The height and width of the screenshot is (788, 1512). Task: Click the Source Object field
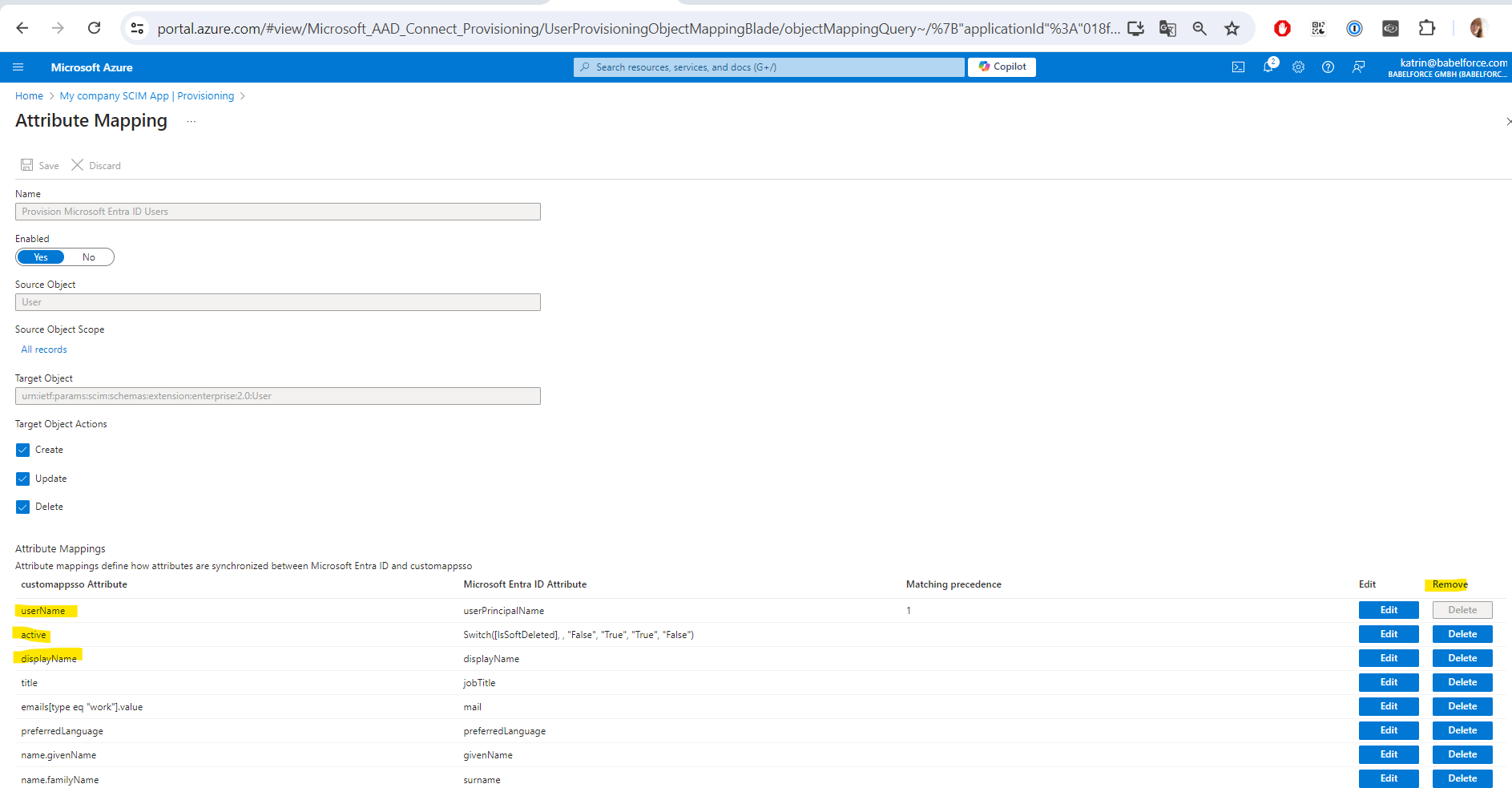[x=278, y=302]
